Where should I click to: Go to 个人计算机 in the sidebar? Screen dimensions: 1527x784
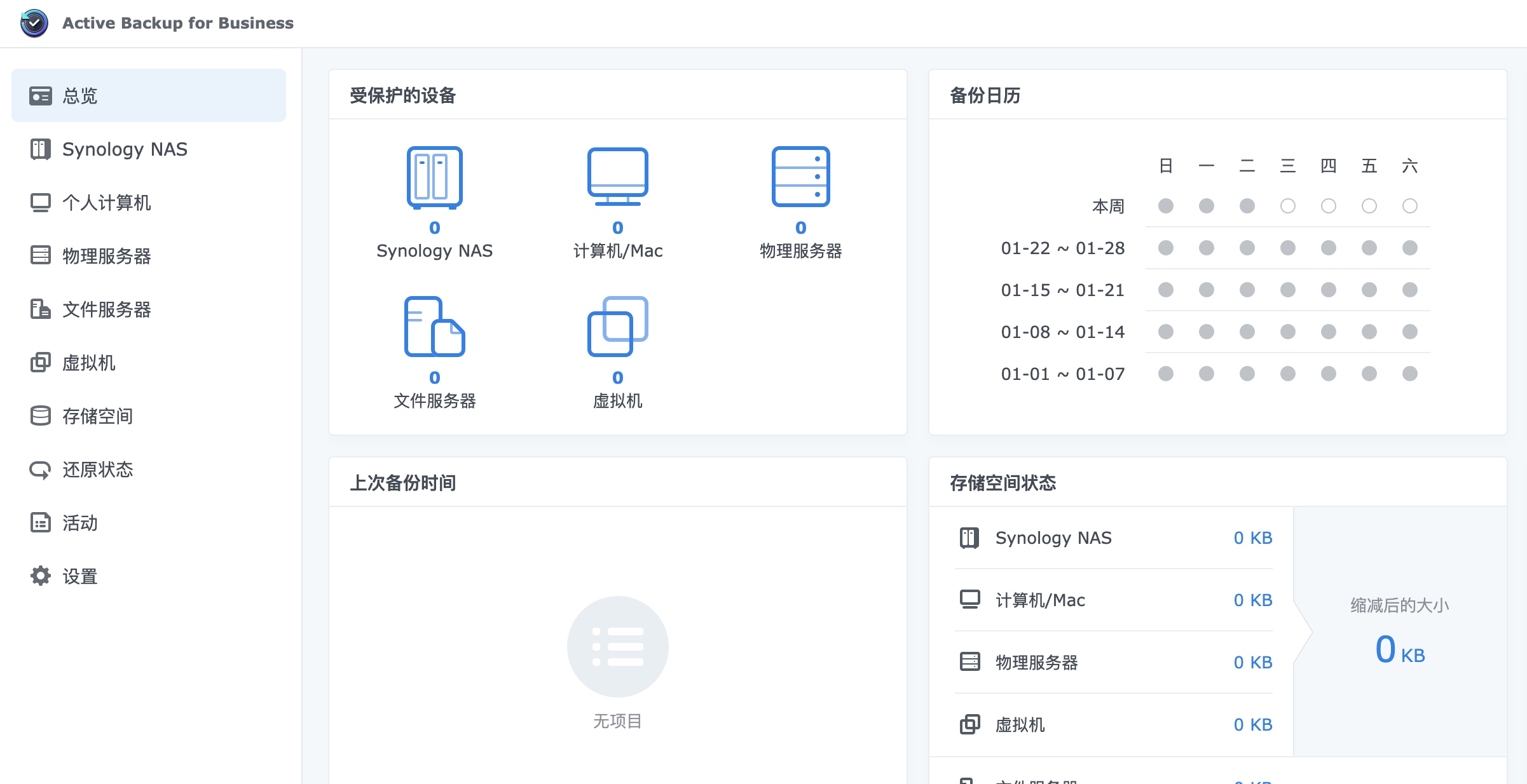click(x=149, y=202)
